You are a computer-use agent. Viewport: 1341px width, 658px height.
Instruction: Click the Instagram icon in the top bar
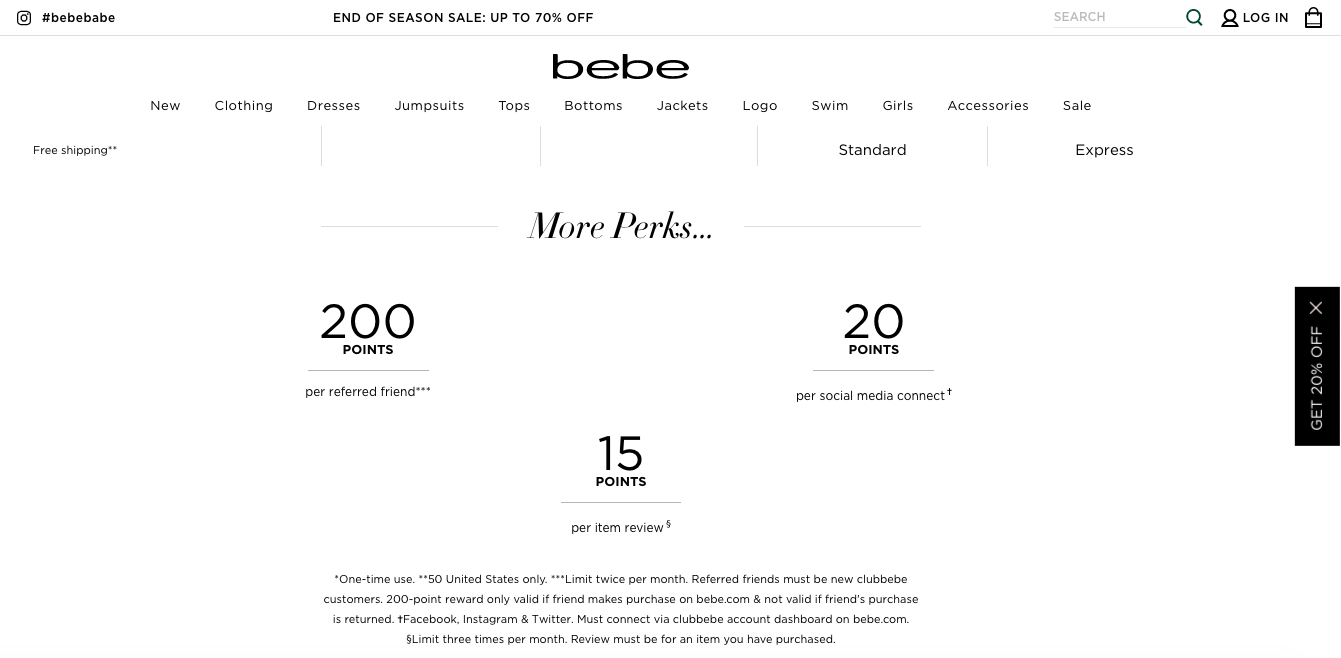click(24, 17)
